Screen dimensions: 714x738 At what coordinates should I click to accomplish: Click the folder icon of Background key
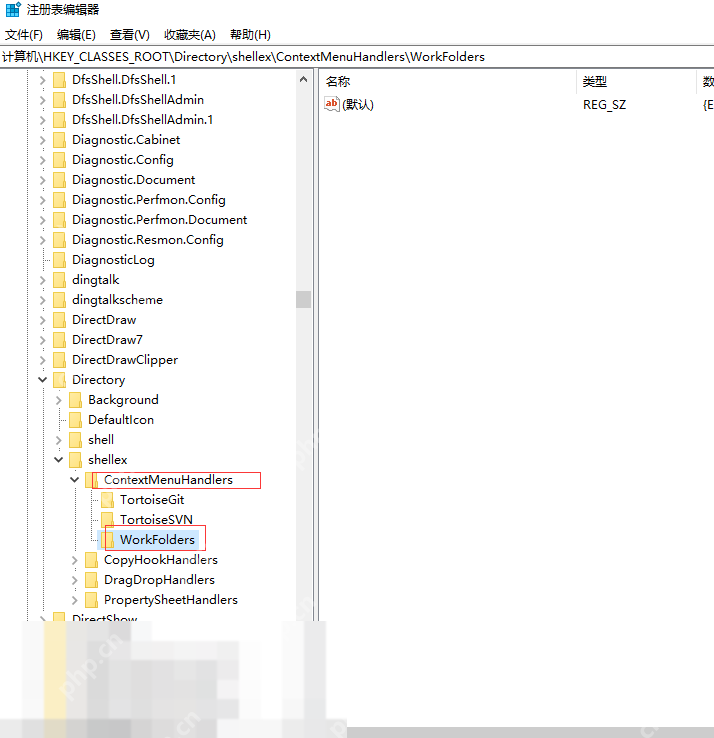pyautogui.click(x=76, y=400)
